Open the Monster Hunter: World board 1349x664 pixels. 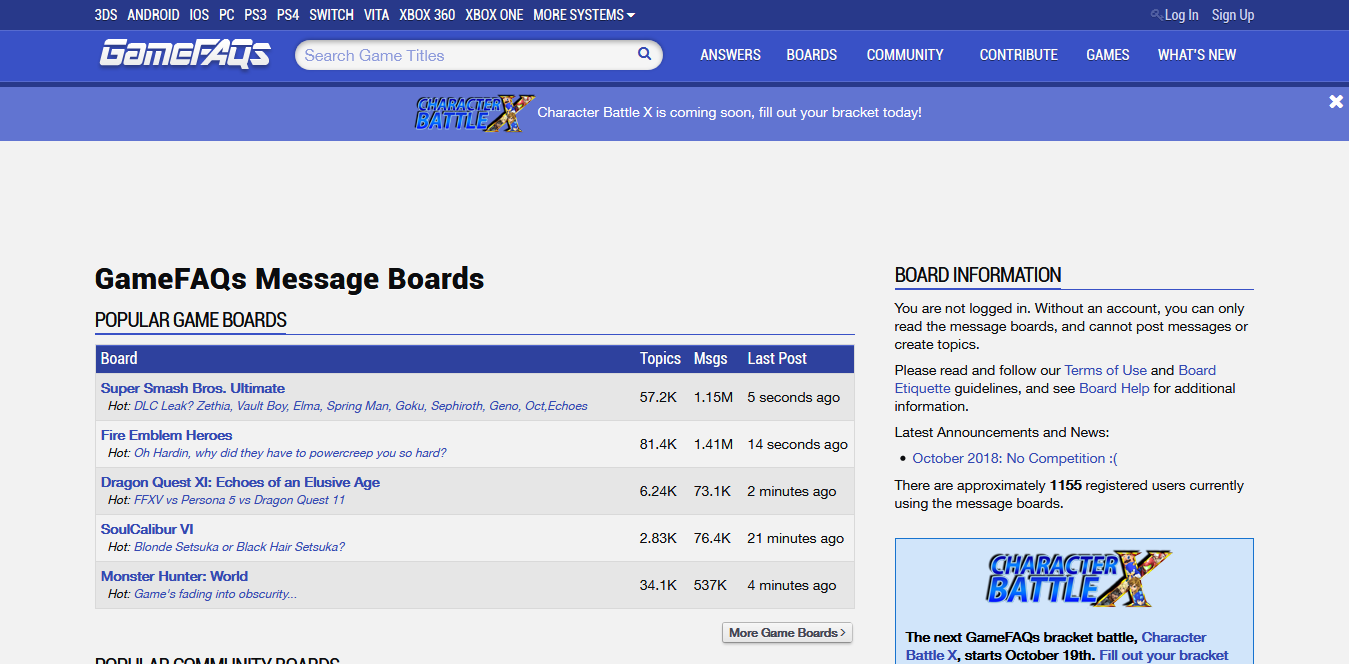[174, 576]
